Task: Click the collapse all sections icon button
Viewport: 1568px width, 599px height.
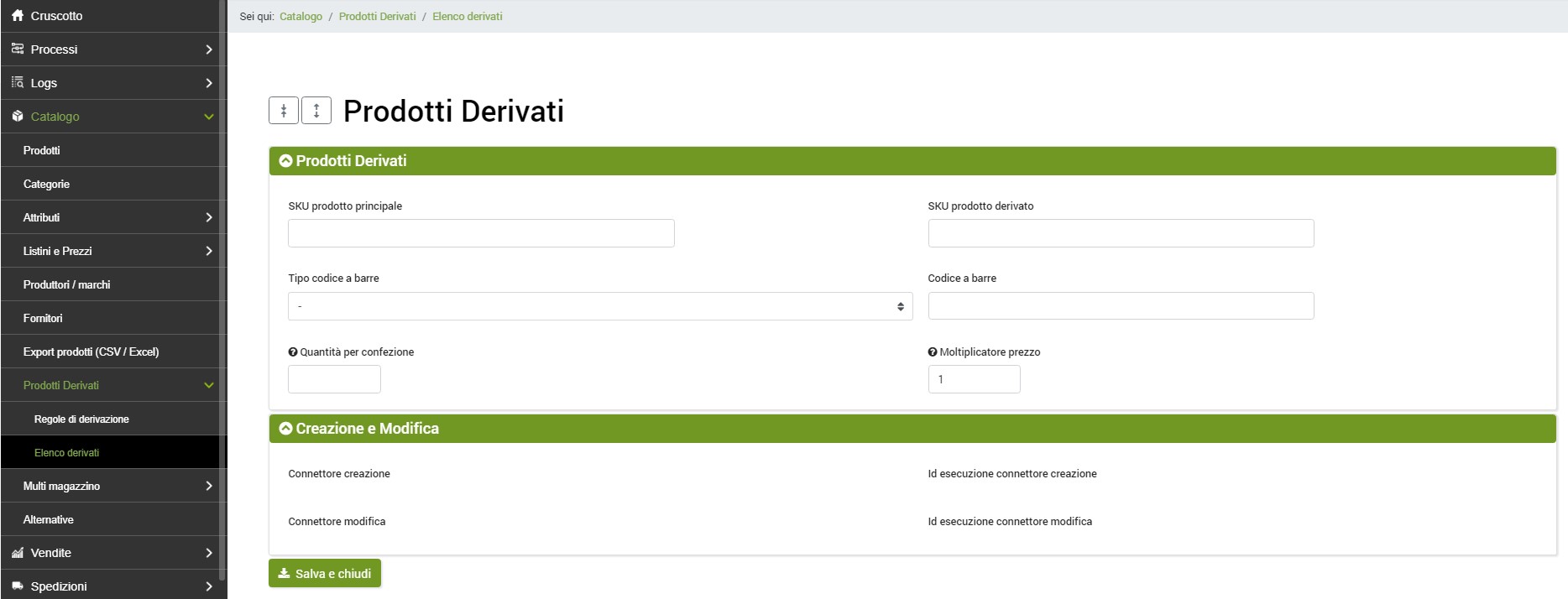Action: point(284,111)
